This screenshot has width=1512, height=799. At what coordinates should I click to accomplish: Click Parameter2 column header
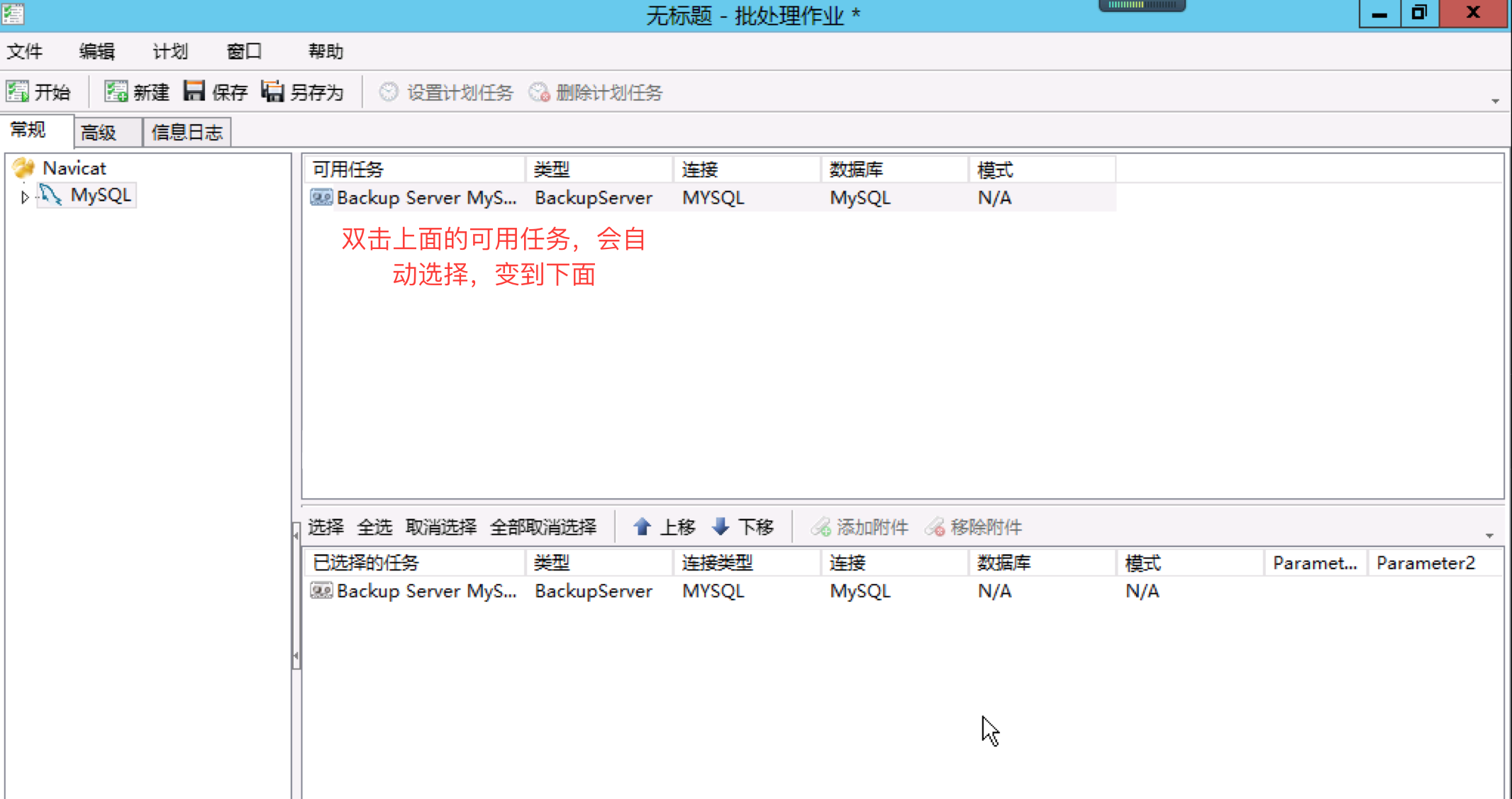click(x=1434, y=563)
